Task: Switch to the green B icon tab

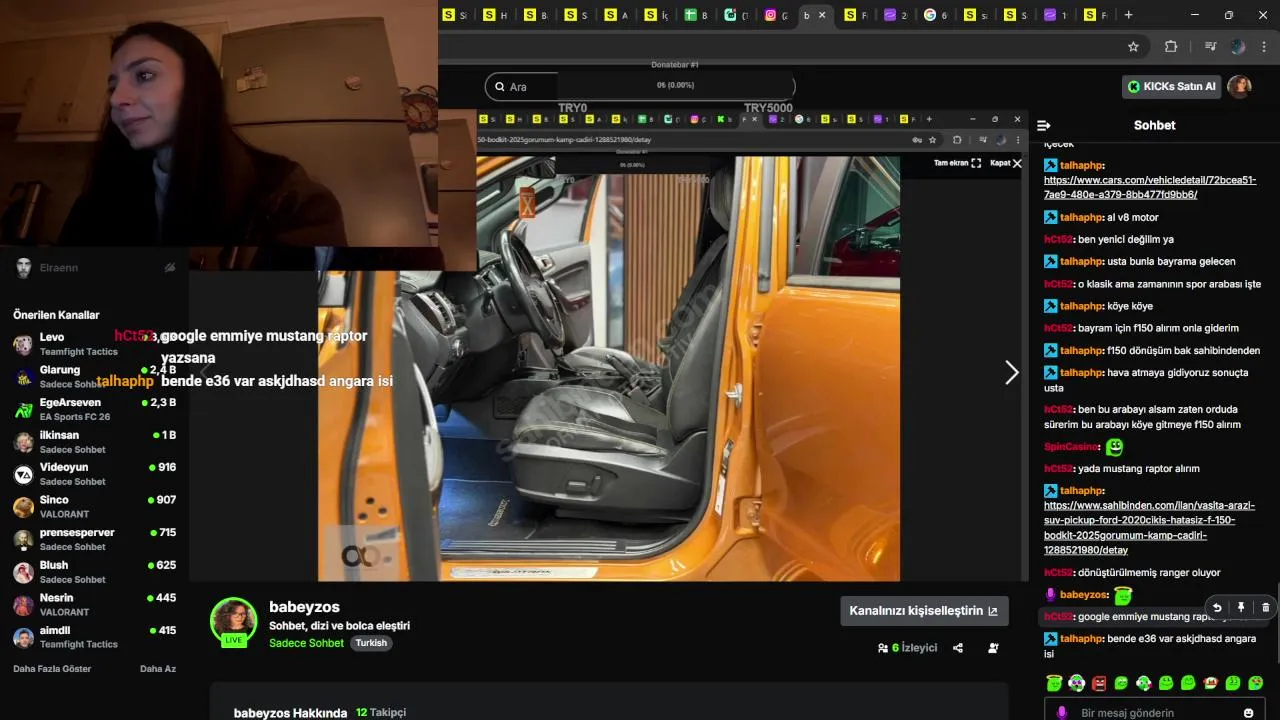Action: tap(690, 15)
